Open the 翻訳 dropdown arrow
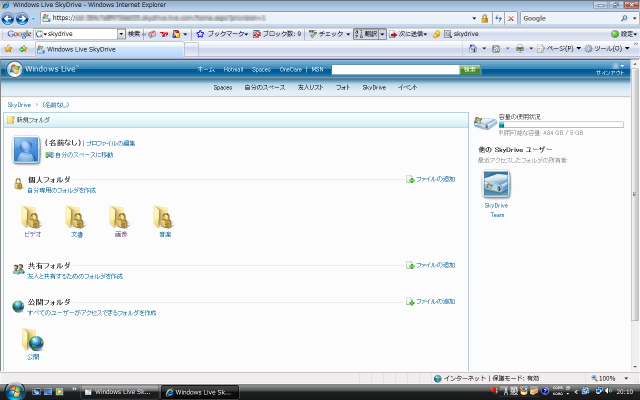 (x=382, y=34)
